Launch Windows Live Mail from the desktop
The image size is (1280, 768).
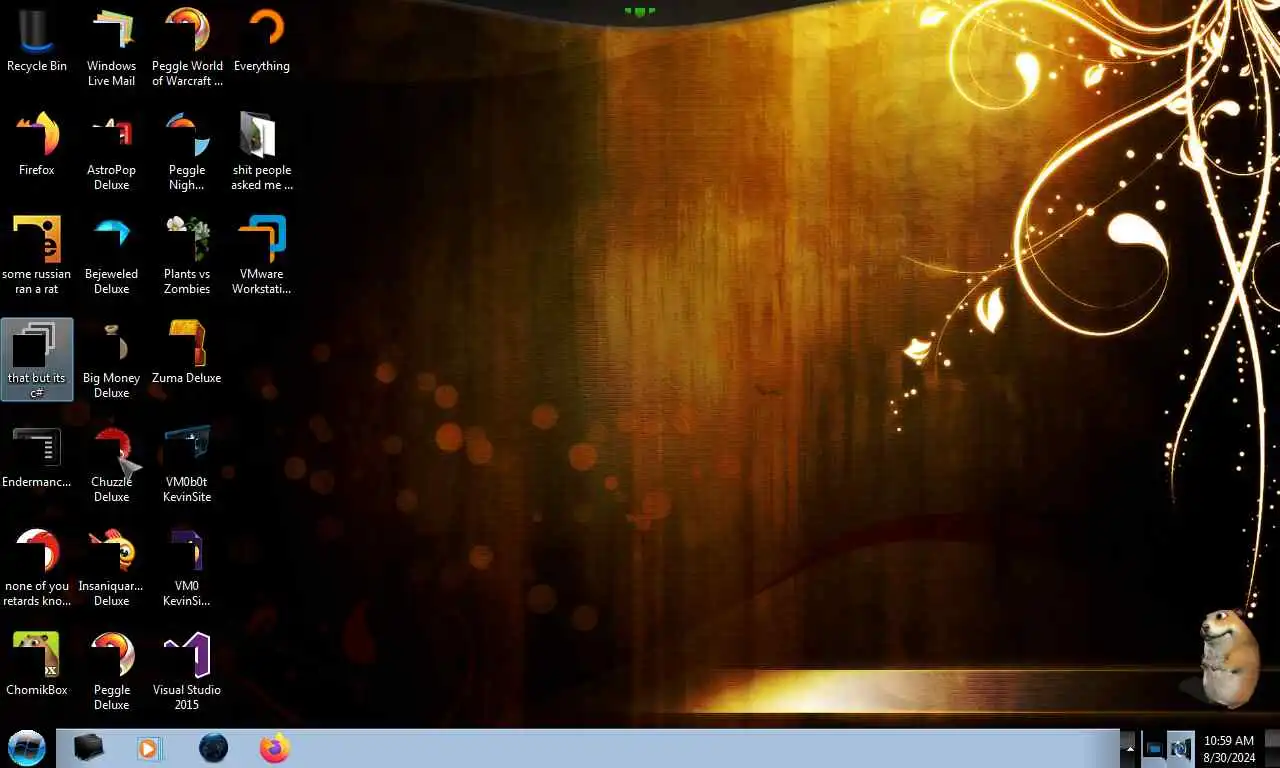pyautogui.click(x=112, y=48)
